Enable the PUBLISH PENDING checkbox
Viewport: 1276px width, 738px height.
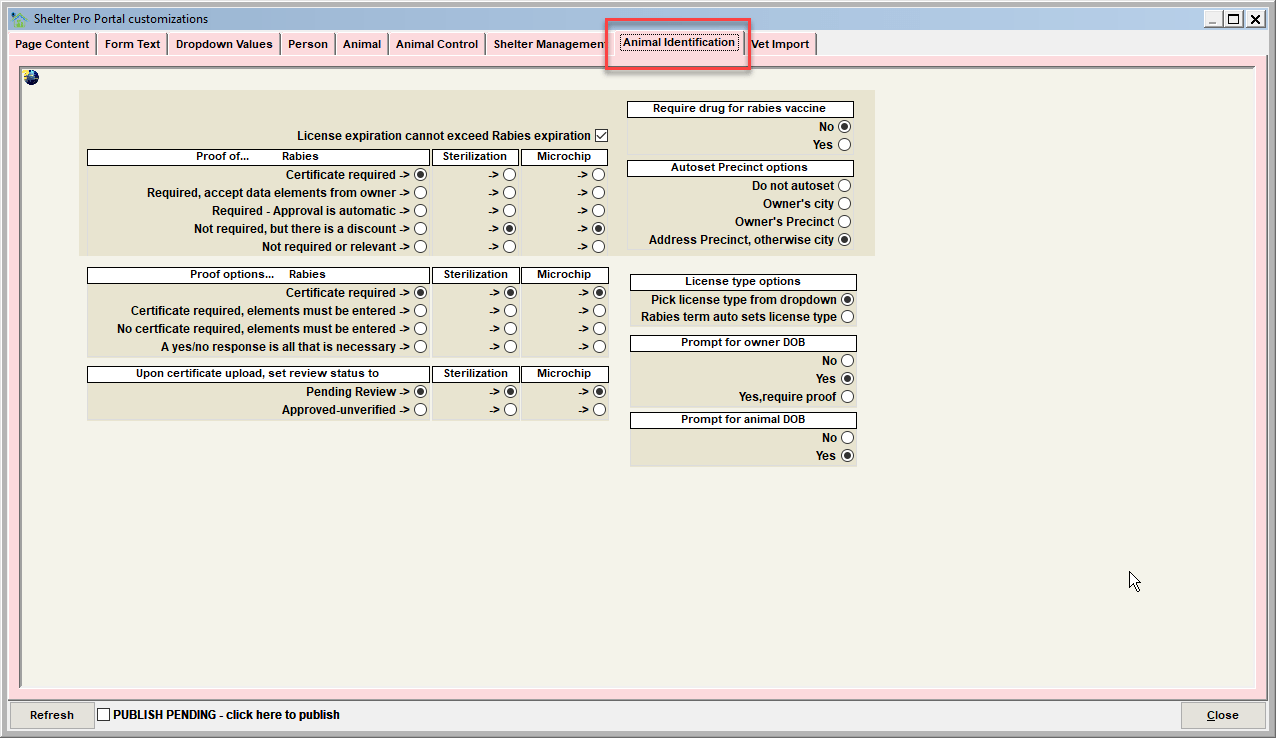pyautogui.click(x=103, y=715)
